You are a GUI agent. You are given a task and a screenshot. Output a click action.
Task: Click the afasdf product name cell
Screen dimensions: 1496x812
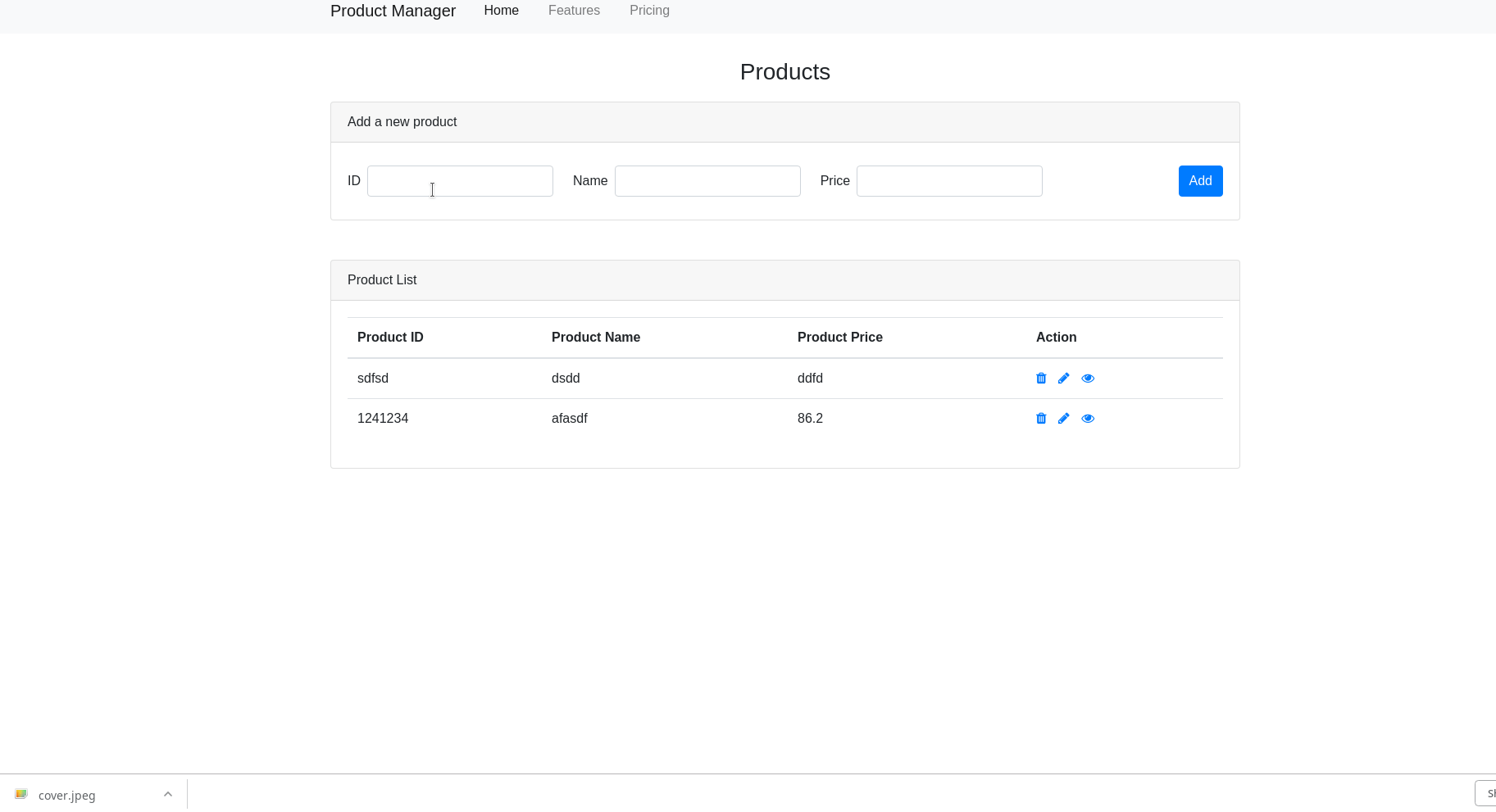coord(570,419)
